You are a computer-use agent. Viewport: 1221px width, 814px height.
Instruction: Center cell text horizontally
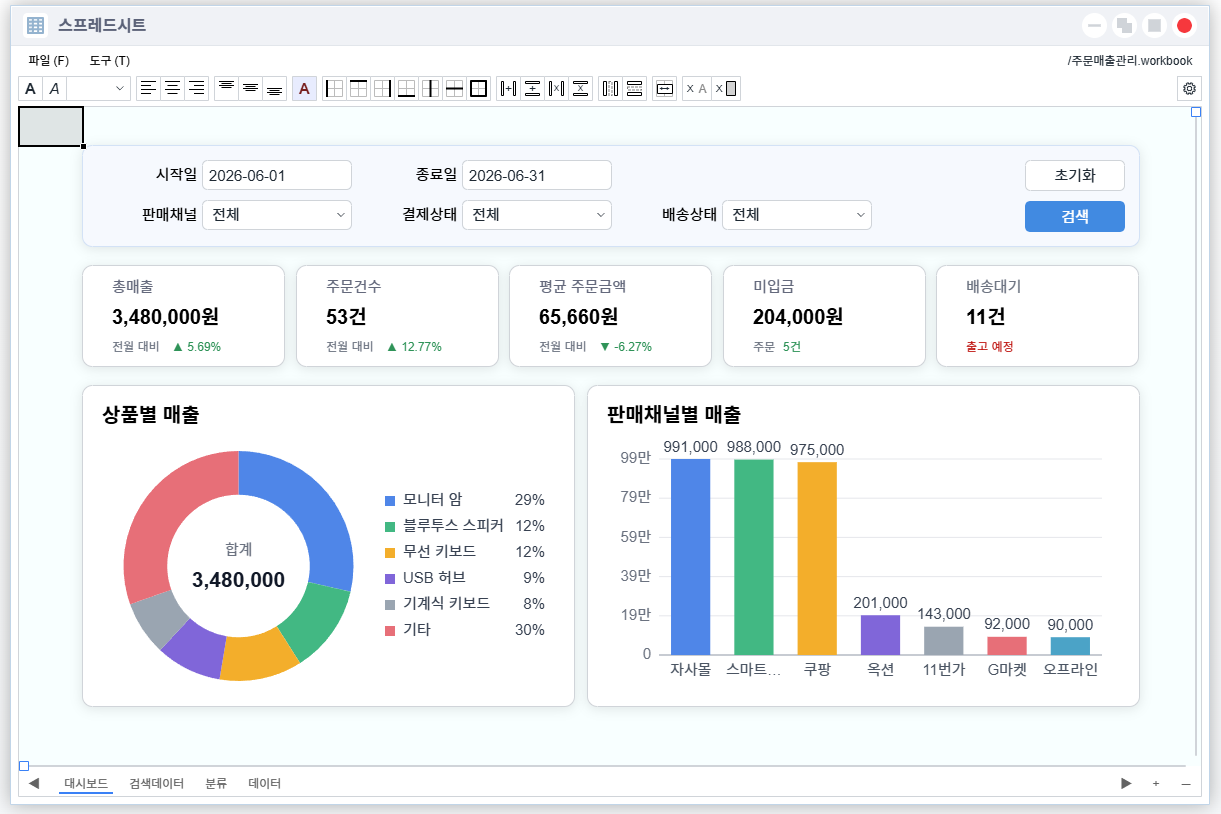[172, 89]
